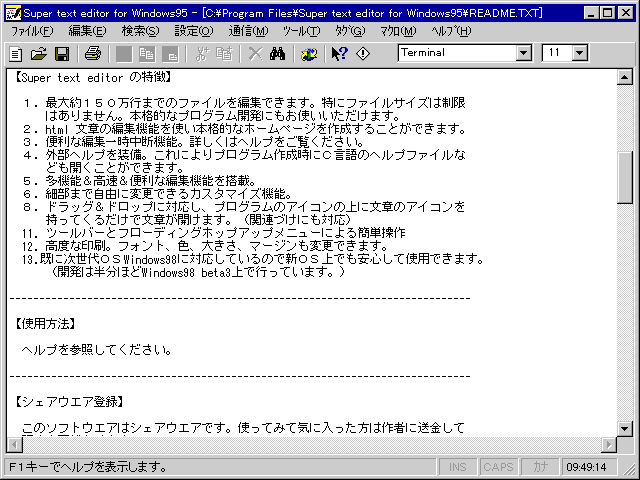Click the カナ indicator in status bar
Image resolution: width=640 pixels, height=480 pixels.
(x=540, y=467)
